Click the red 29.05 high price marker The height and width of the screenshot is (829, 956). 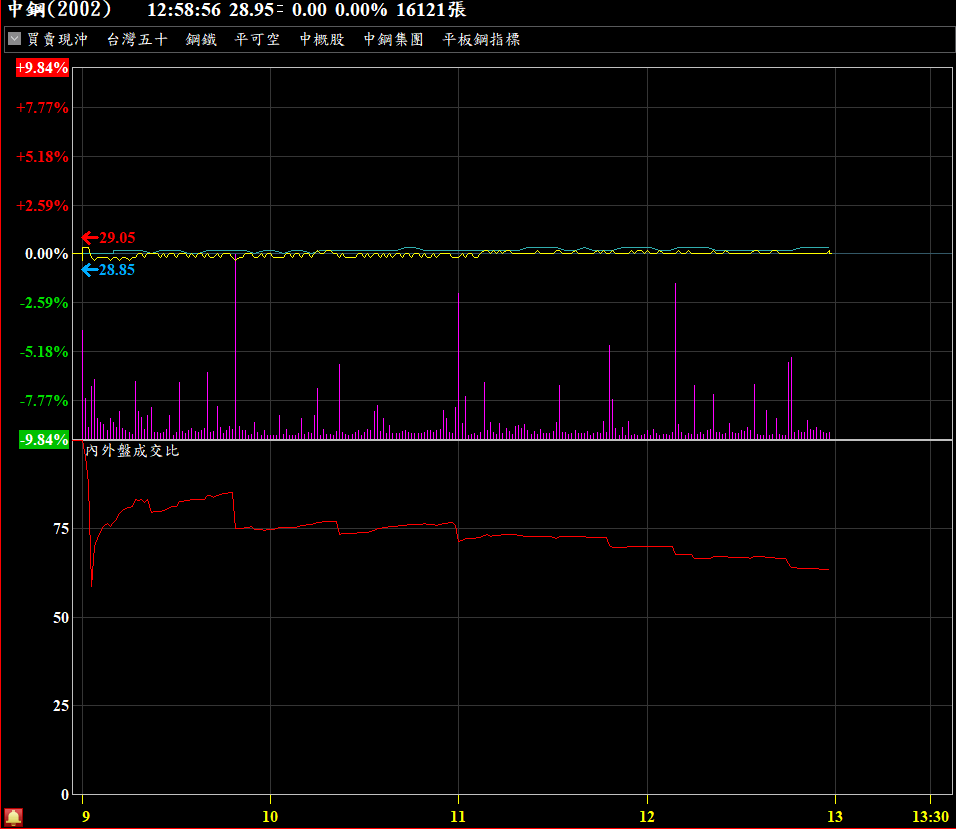tap(109, 238)
